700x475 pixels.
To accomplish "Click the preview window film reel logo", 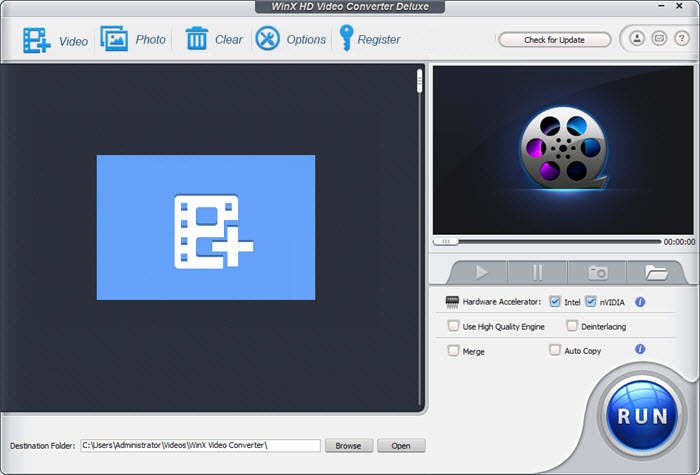I will (563, 149).
